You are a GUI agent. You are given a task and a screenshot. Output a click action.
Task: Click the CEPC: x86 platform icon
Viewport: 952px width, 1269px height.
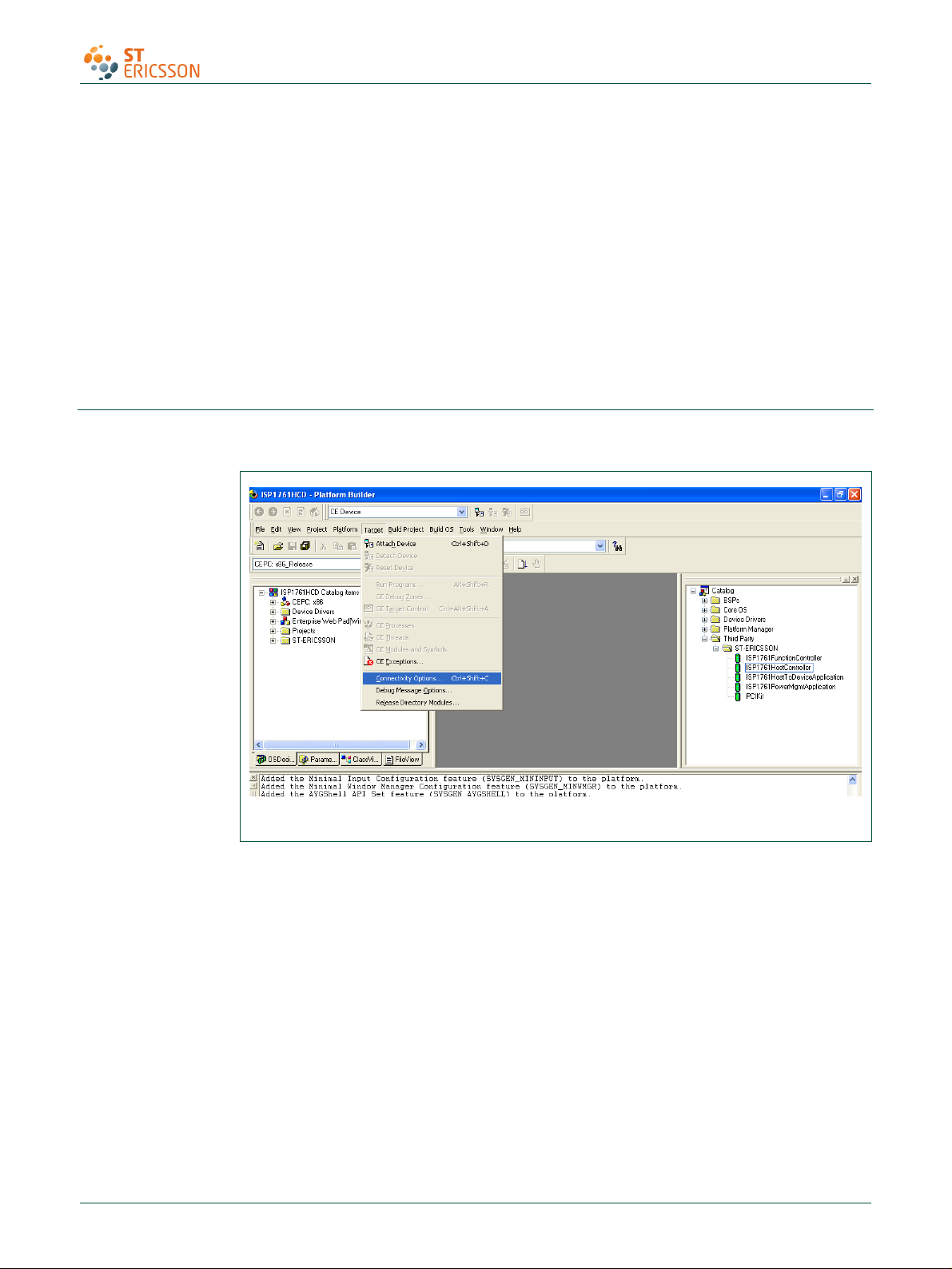click(285, 601)
